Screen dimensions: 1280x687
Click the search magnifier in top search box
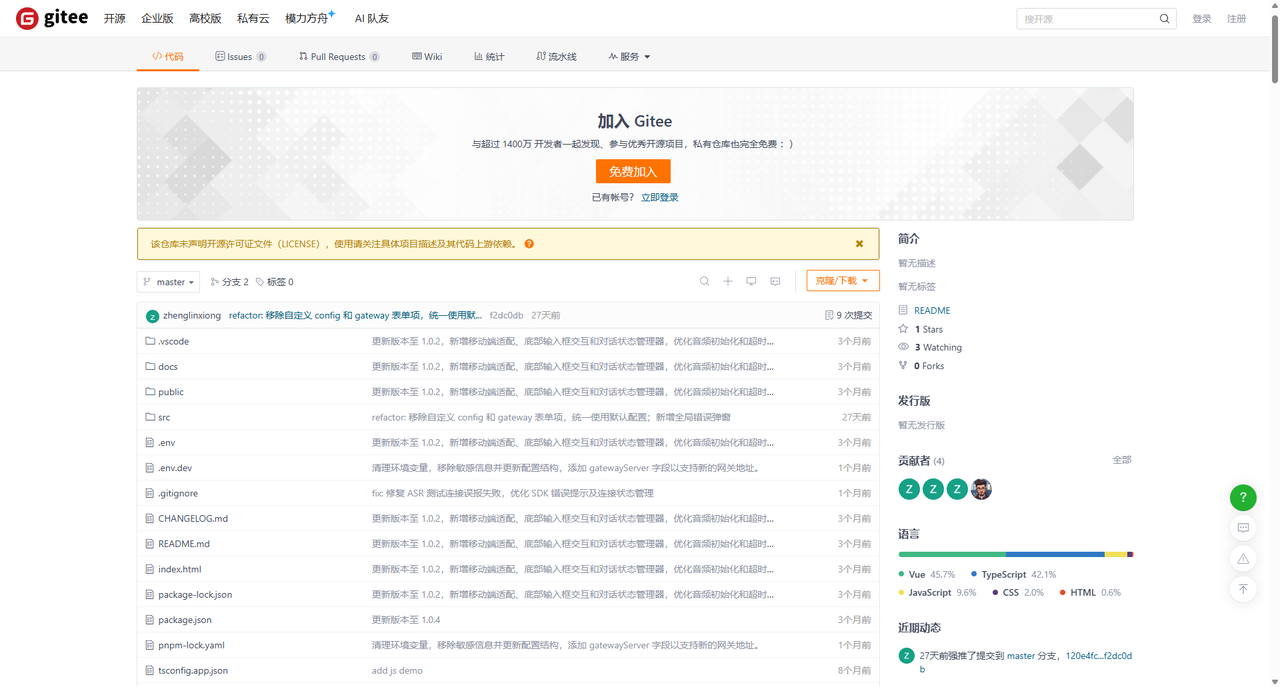tap(1164, 19)
